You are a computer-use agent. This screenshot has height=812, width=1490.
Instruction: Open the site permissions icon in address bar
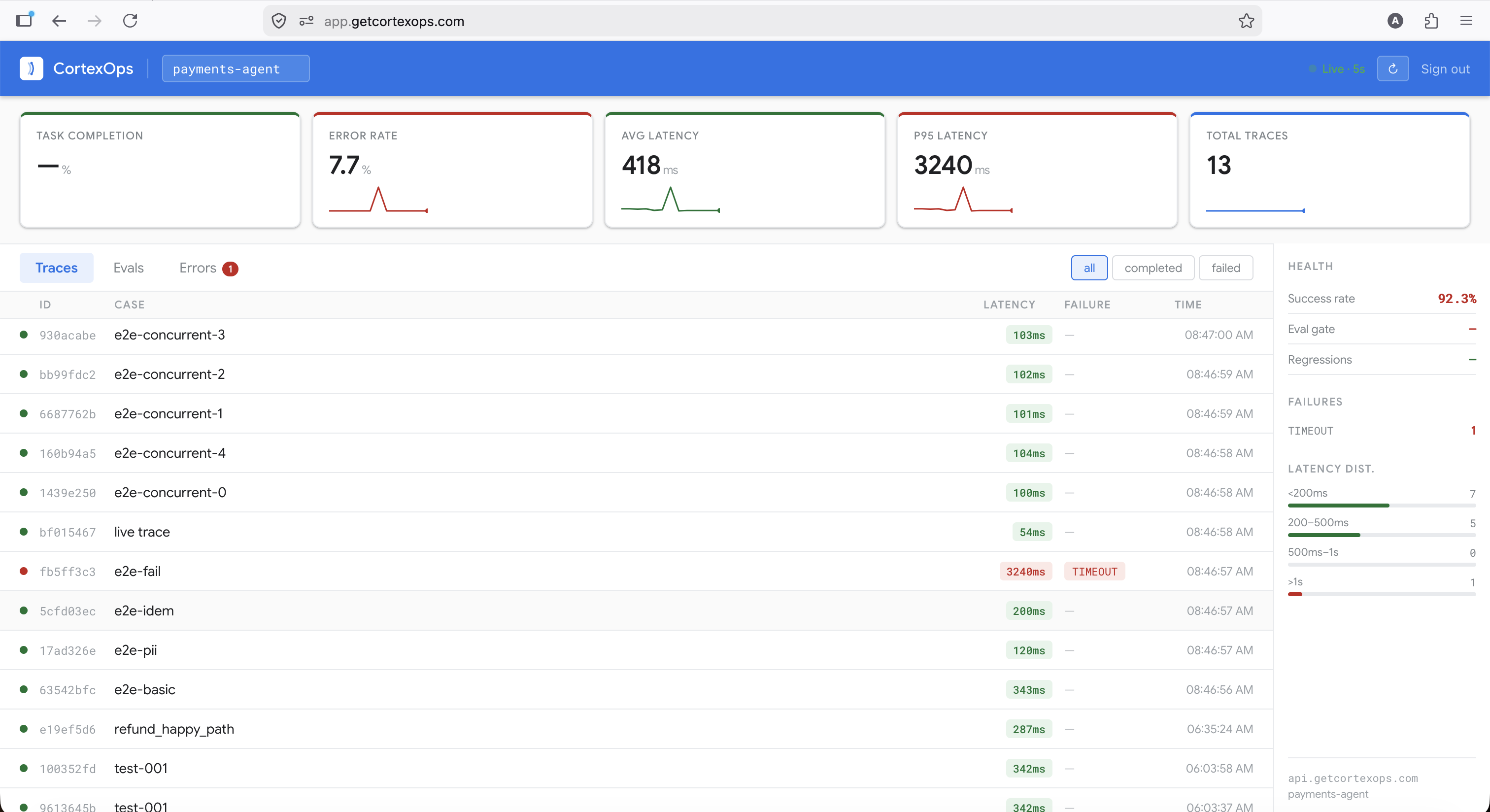(306, 21)
